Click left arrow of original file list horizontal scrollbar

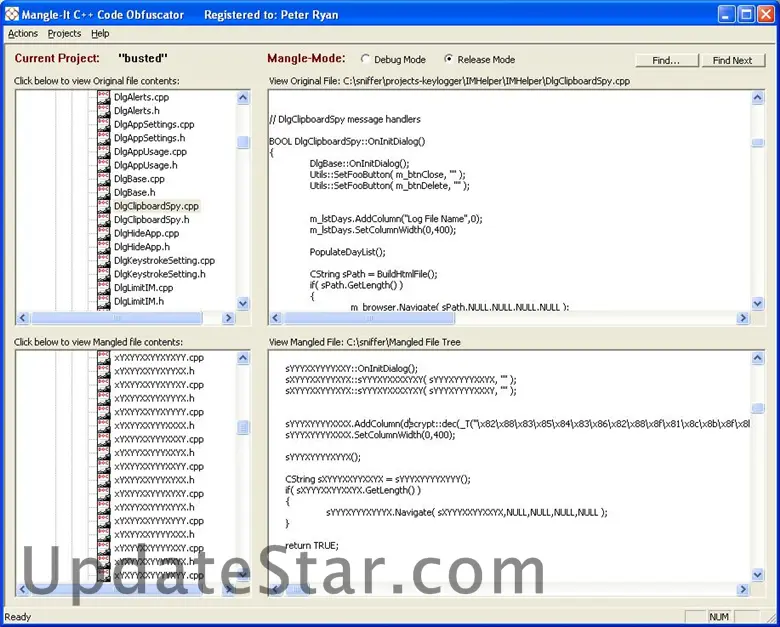(23, 317)
